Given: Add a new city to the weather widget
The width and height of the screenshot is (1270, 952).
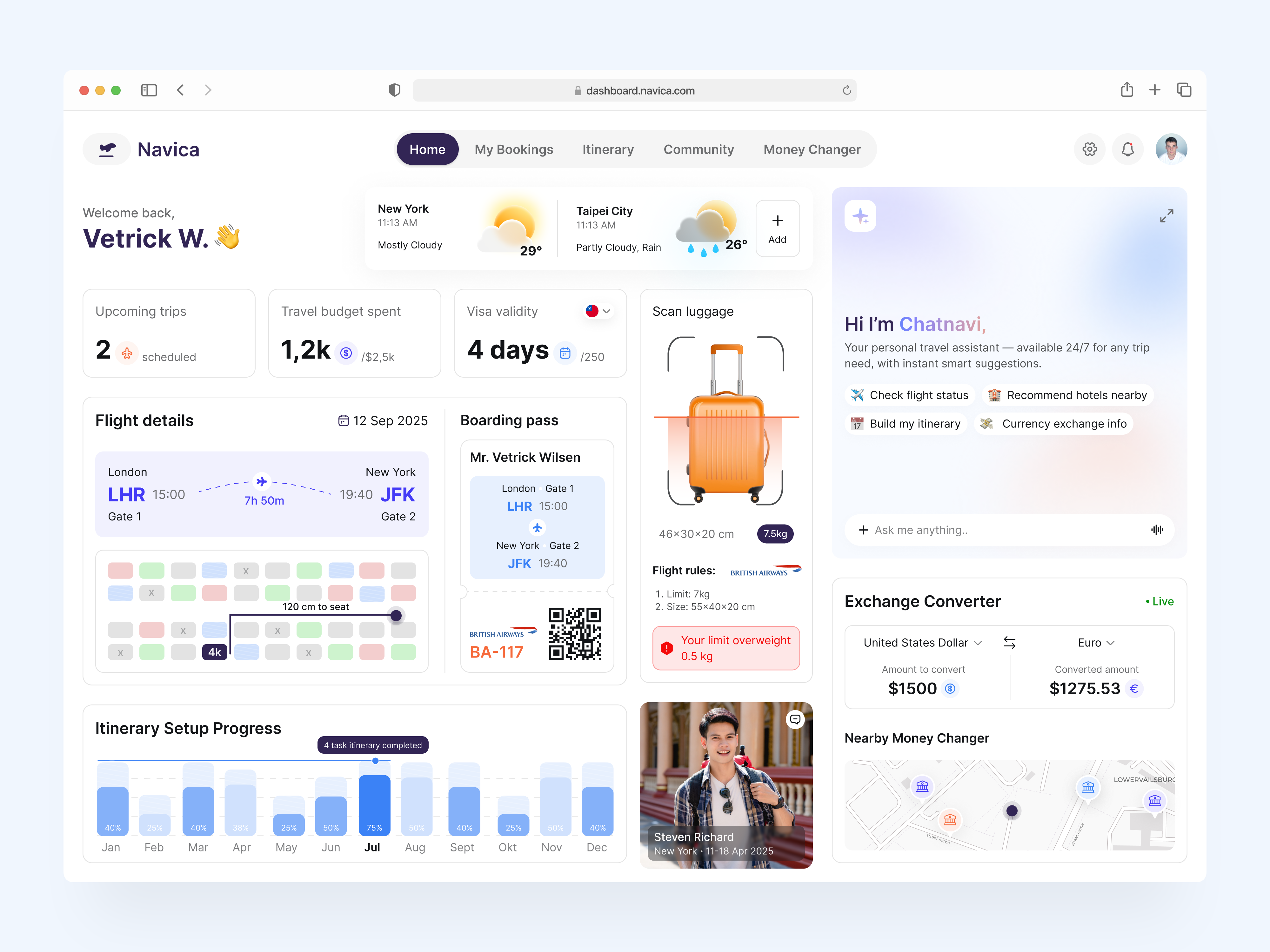Looking at the screenshot, I should [x=778, y=228].
